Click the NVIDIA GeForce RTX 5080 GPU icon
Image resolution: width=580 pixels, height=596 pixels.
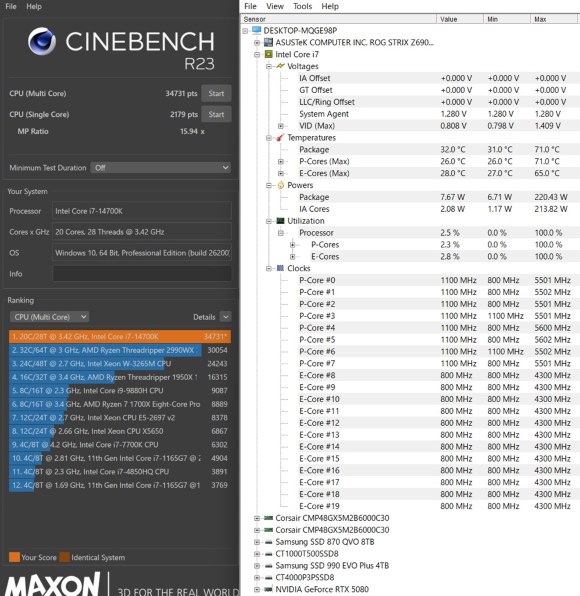pyautogui.click(x=268, y=589)
